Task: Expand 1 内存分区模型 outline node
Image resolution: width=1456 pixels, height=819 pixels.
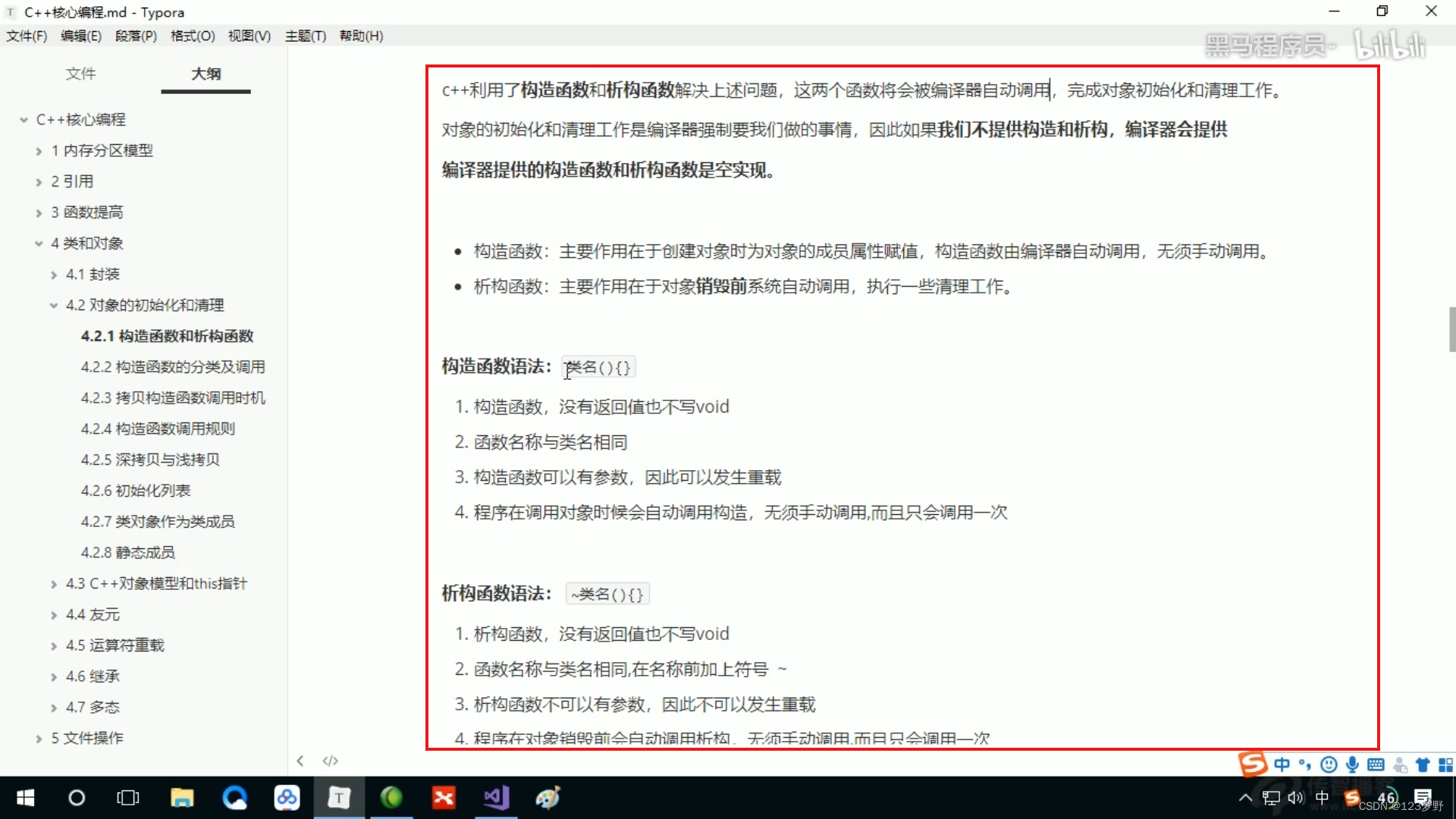Action: pos(39,151)
